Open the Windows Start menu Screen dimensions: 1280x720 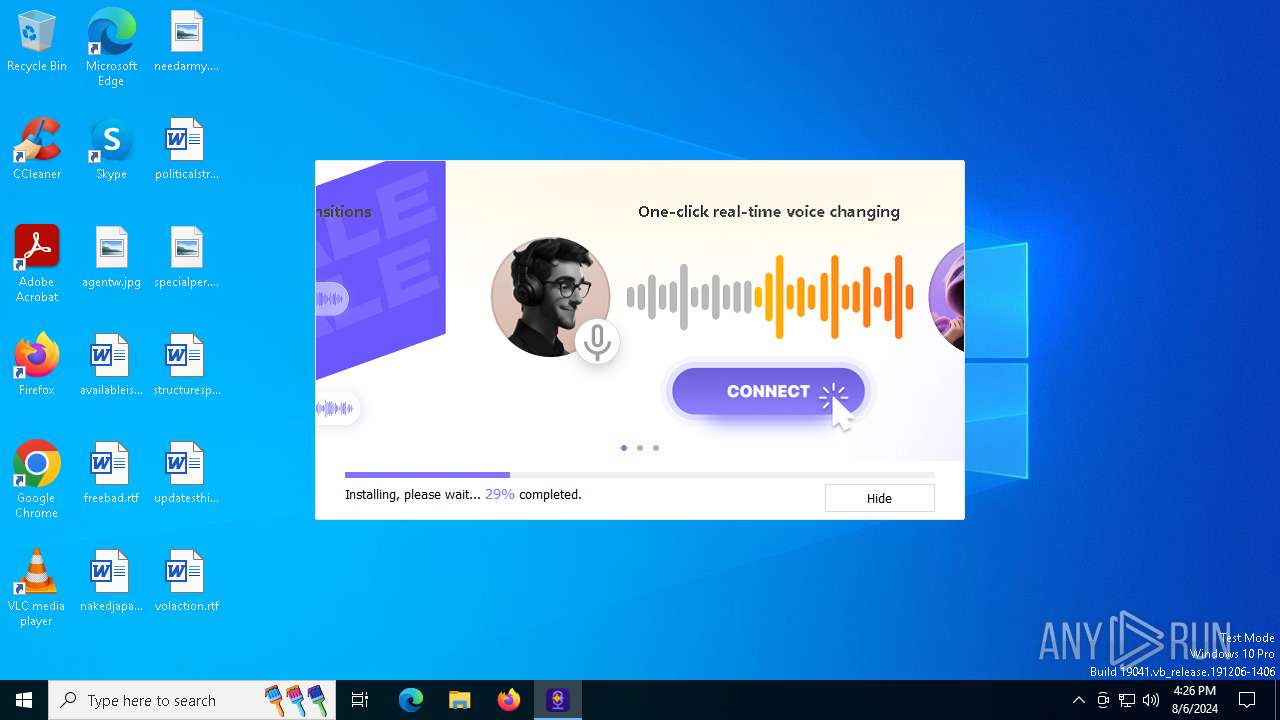24,700
